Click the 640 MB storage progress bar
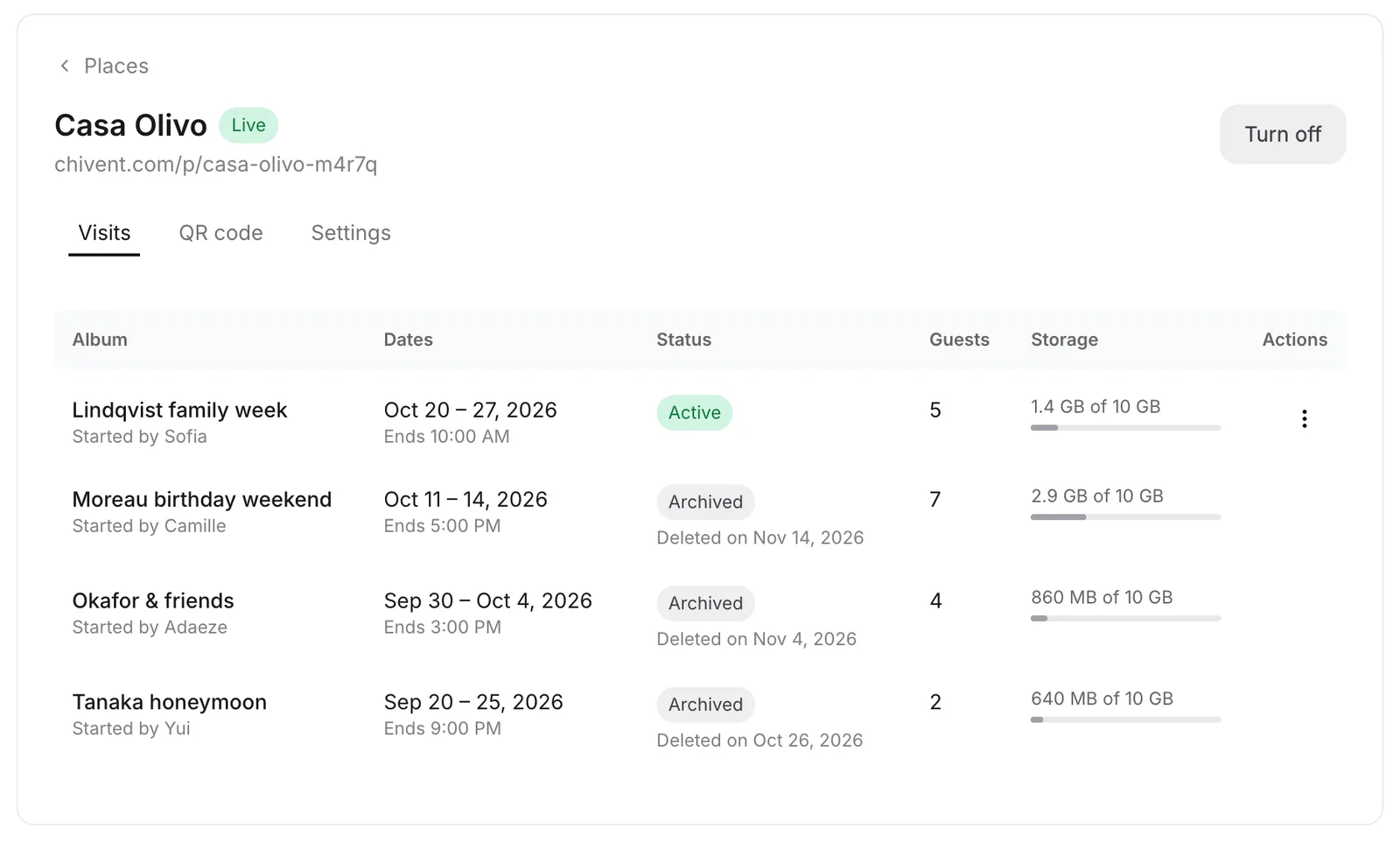 coord(1125,720)
